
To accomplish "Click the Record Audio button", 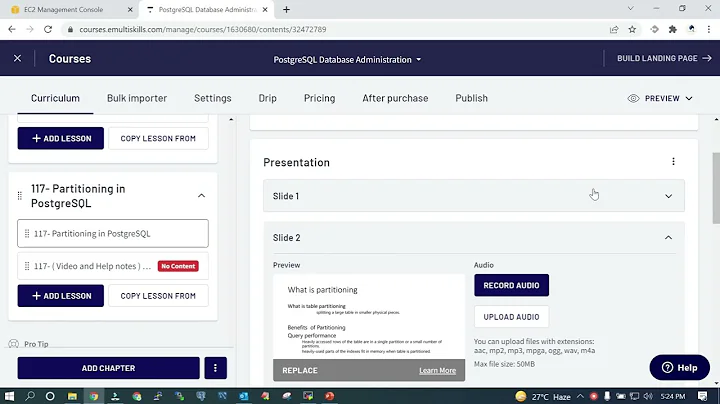I will point(511,286).
